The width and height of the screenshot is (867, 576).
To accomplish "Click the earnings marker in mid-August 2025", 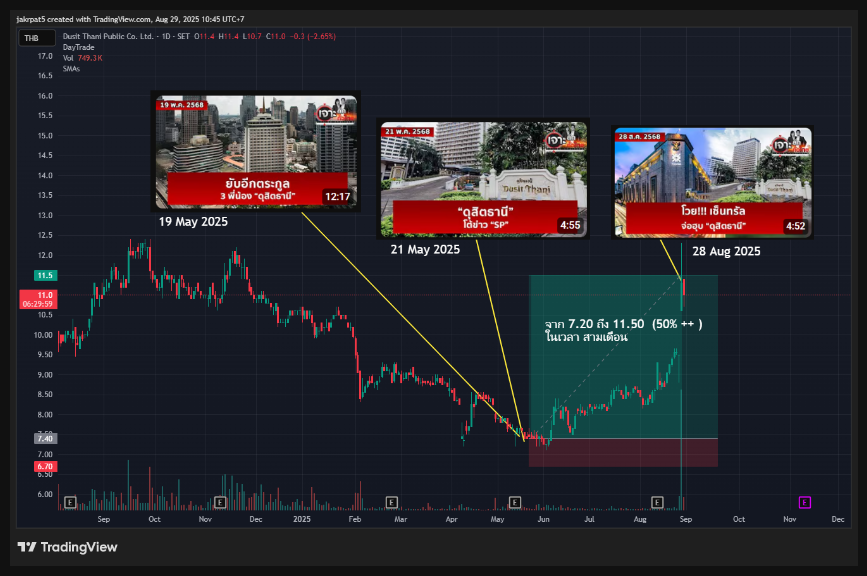I will [x=657, y=501].
